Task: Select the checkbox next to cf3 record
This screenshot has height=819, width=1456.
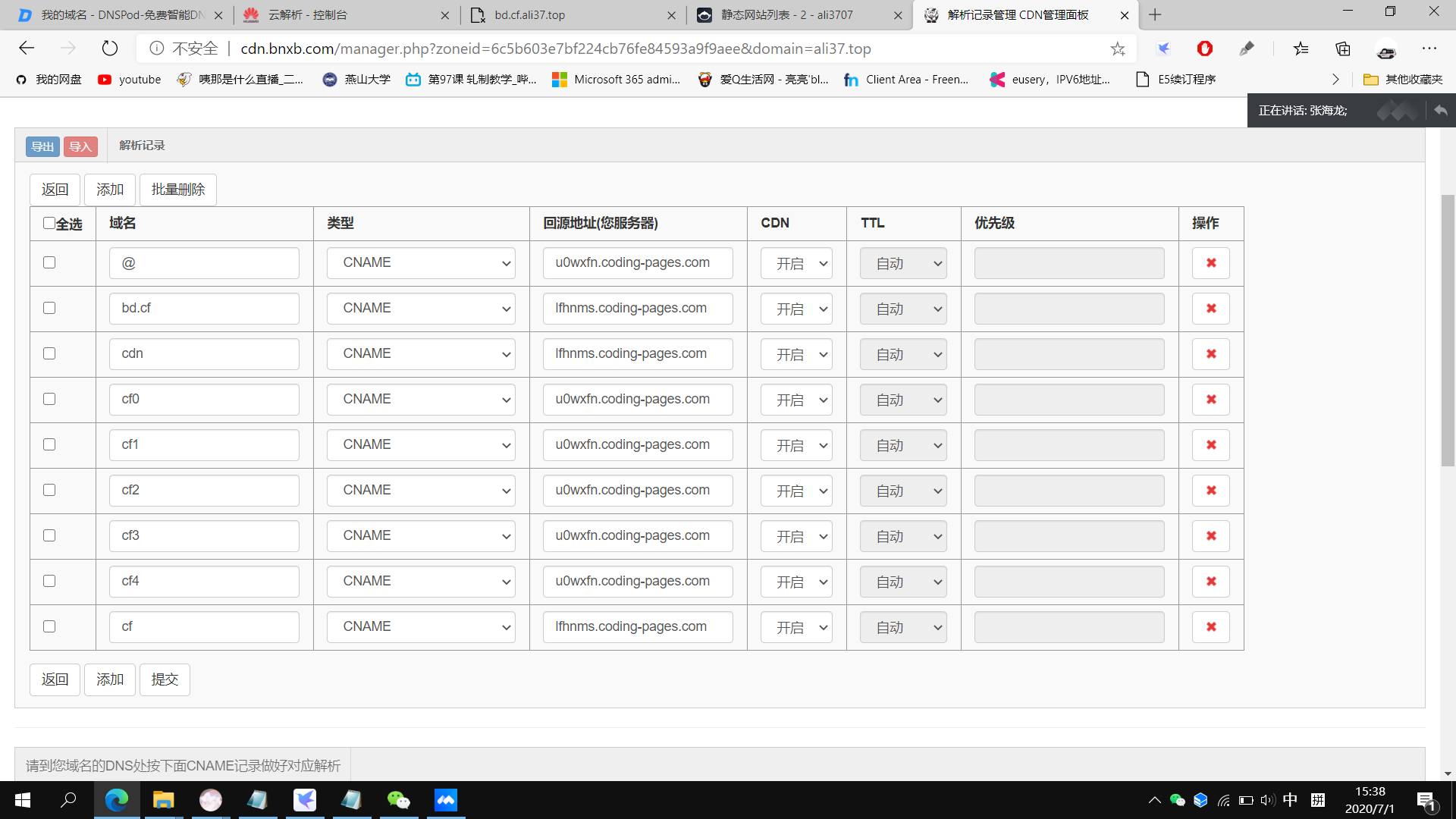Action: 49,535
